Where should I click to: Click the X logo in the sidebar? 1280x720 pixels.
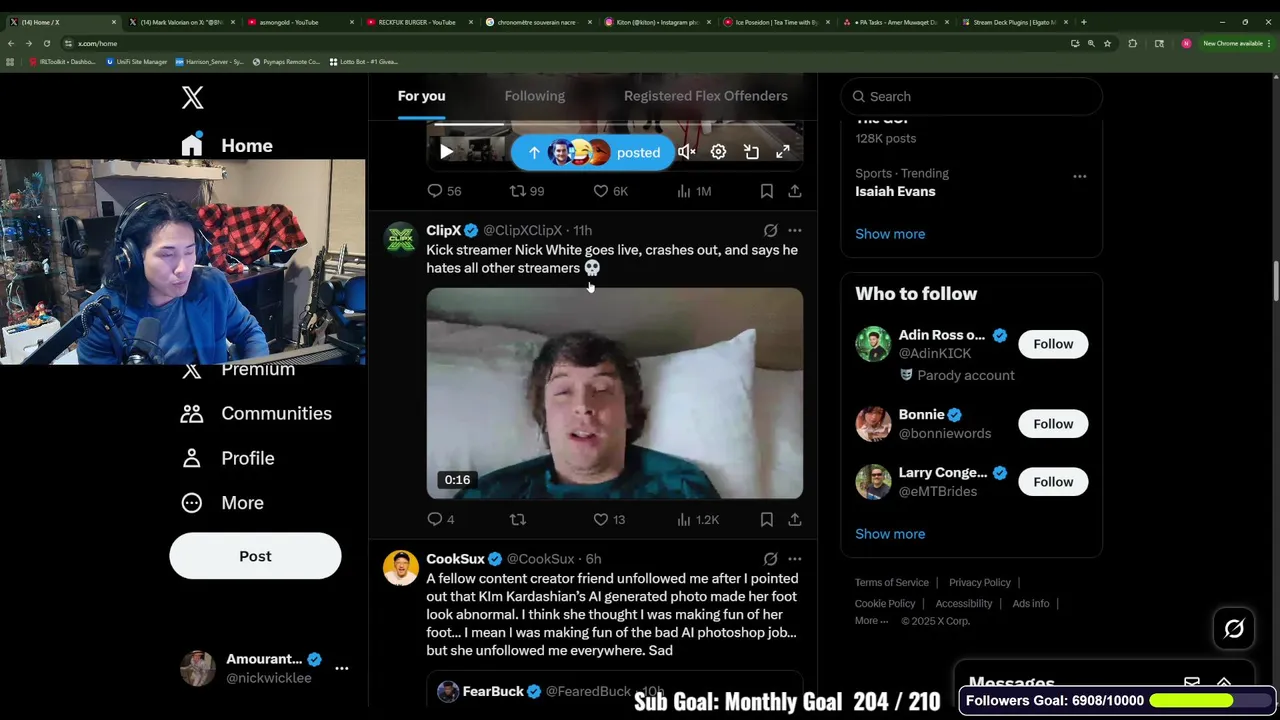[192, 97]
